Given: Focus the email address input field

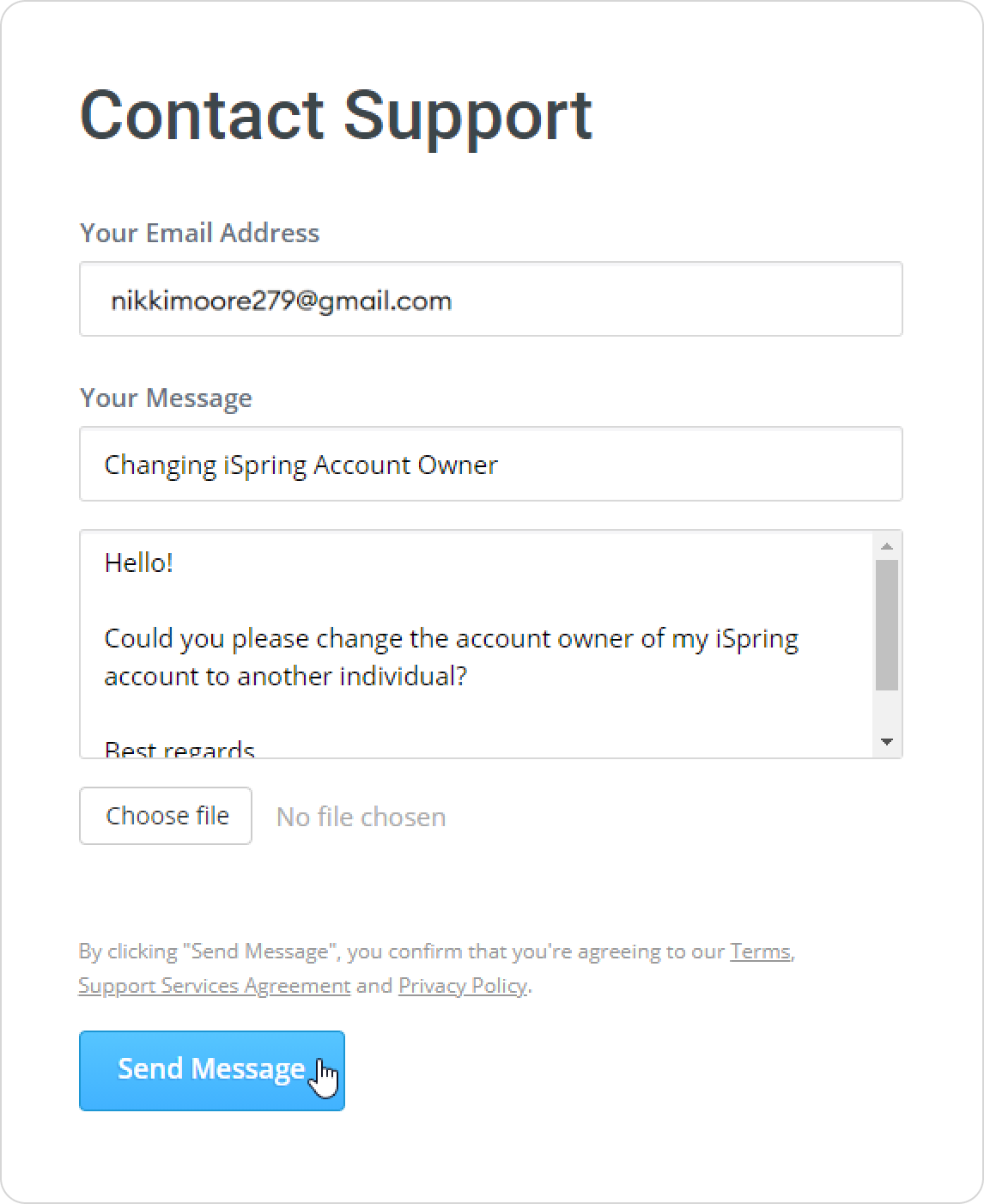Looking at the screenshot, I should click(x=490, y=300).
